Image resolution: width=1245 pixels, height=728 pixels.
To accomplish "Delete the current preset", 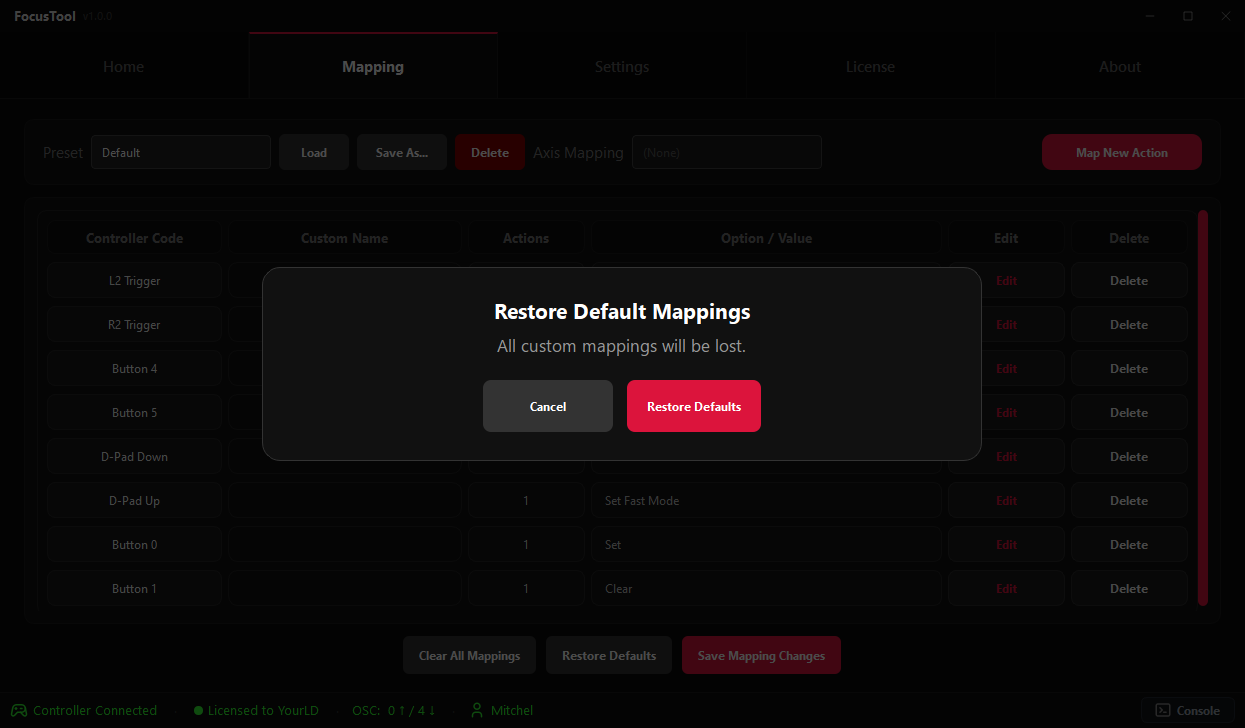I will (490, 152).
